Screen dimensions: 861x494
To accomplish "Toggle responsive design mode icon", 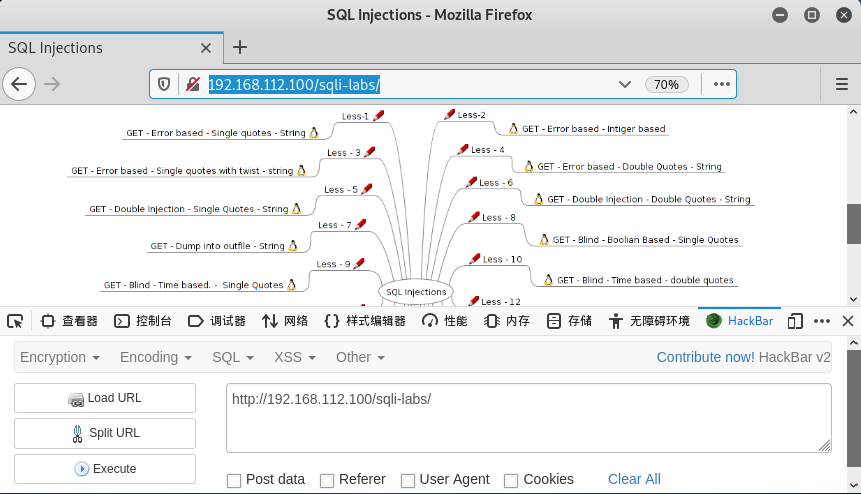I will (795, 321).
